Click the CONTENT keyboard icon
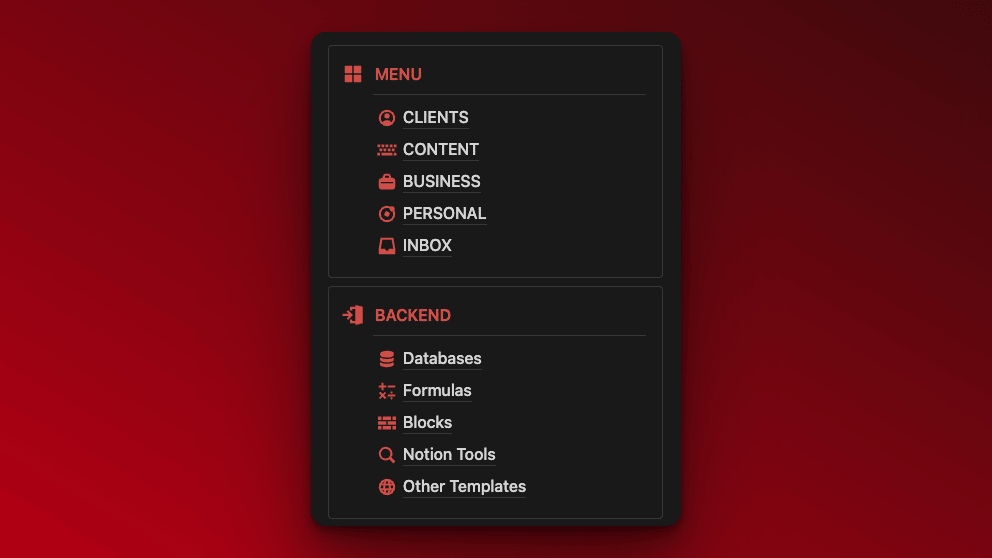The image size is (992, 558). [387, 150]
